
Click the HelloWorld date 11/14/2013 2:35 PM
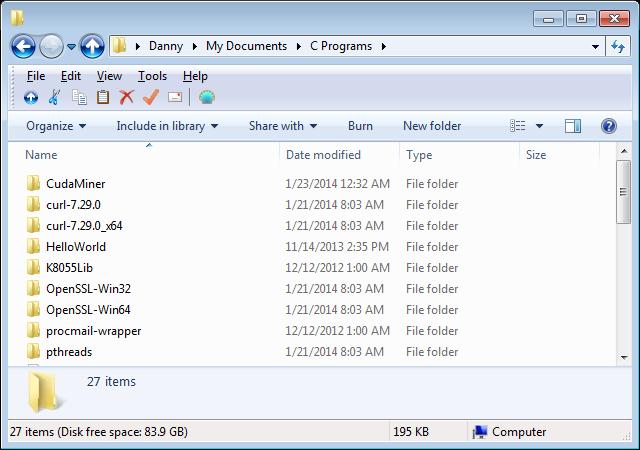click(x=337, y=247)
